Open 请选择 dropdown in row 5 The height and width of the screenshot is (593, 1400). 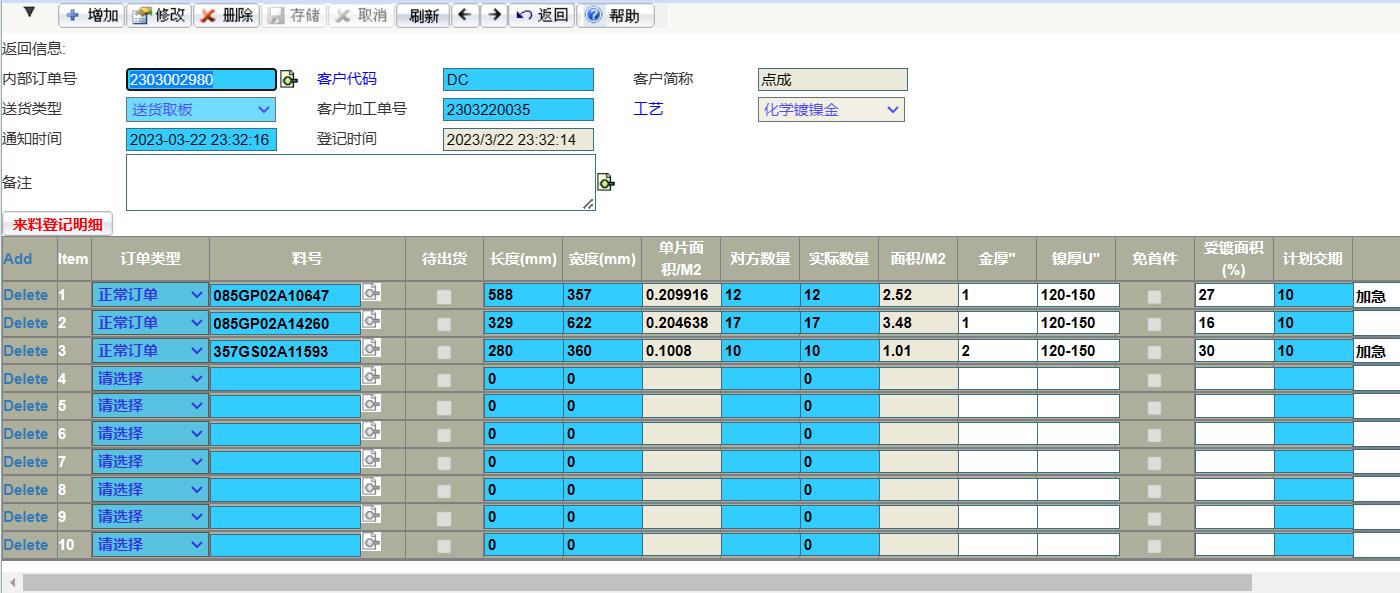(150, 406)
